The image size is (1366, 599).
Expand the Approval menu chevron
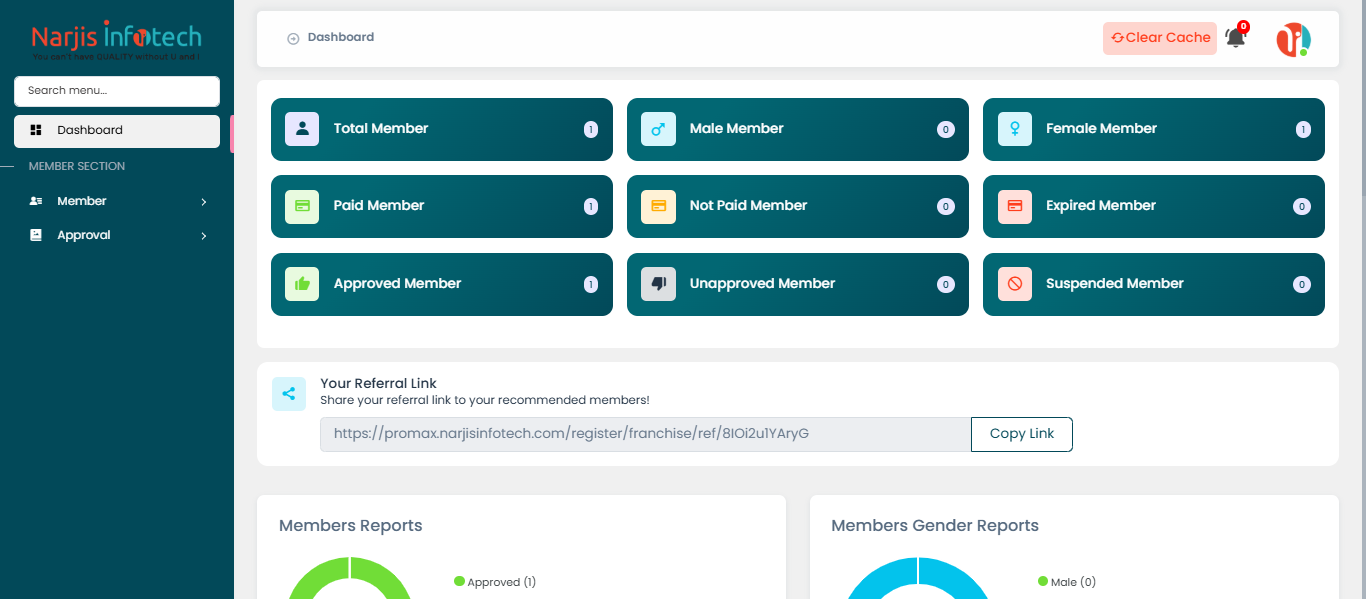tap(204, 236)
